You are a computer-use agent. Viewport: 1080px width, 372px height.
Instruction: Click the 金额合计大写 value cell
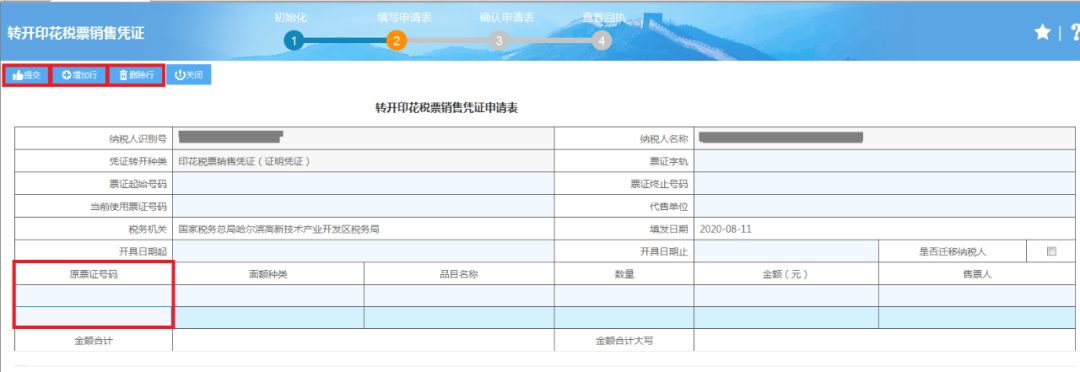point(885,340)
